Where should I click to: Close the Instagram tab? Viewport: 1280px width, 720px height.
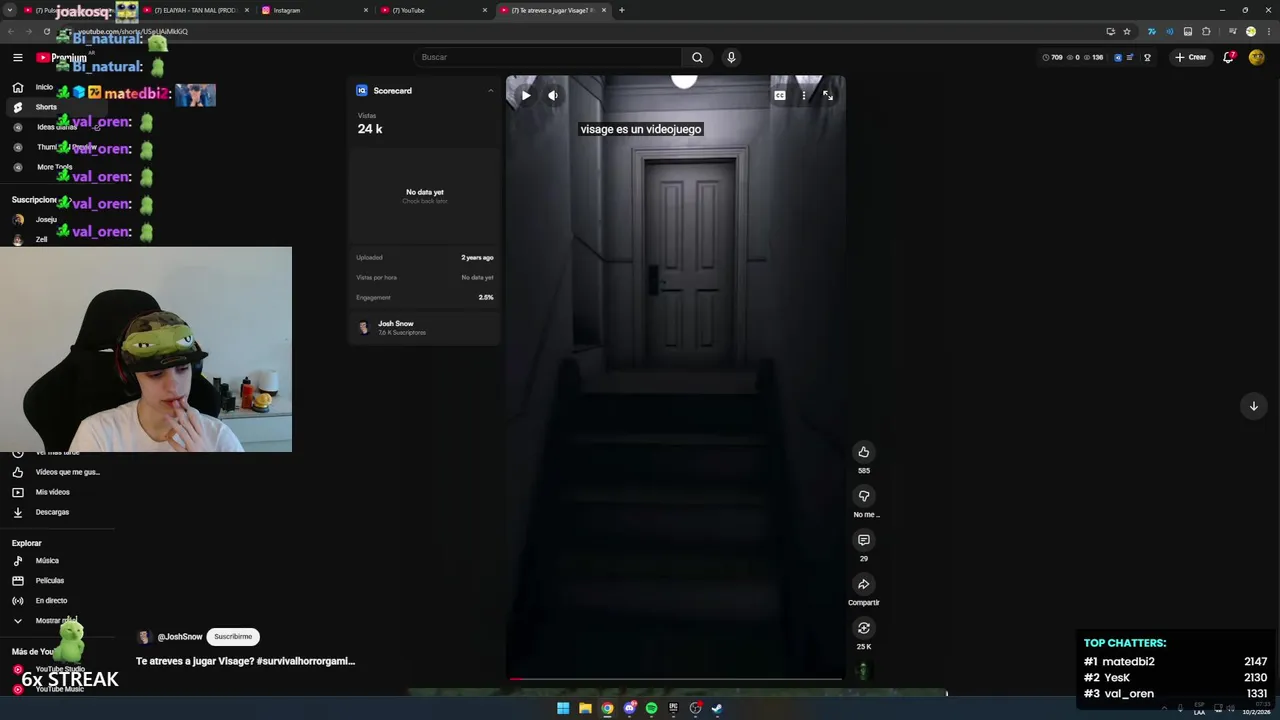366,10
